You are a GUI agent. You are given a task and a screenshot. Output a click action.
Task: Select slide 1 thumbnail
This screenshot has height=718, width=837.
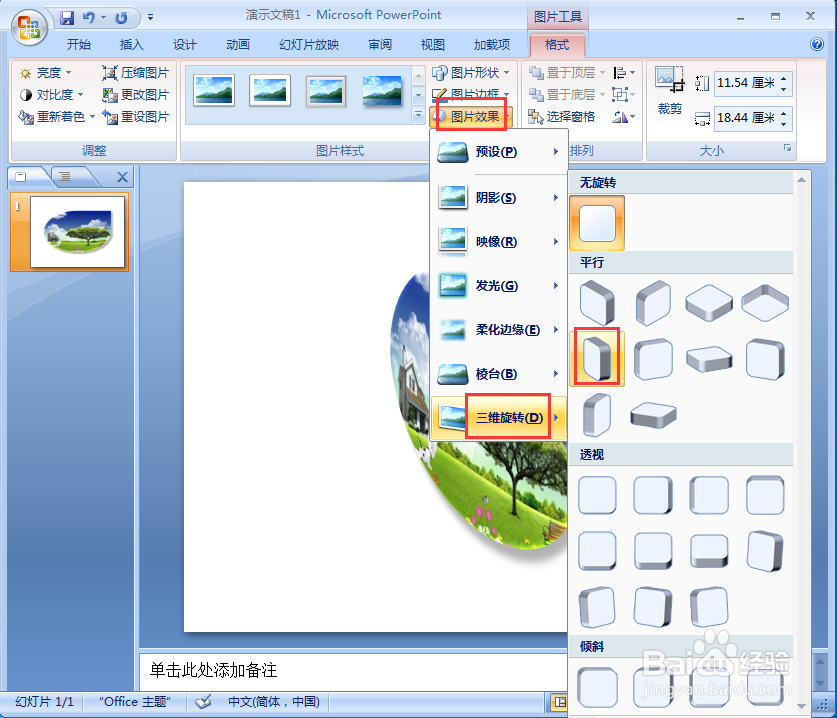point(77,232)
